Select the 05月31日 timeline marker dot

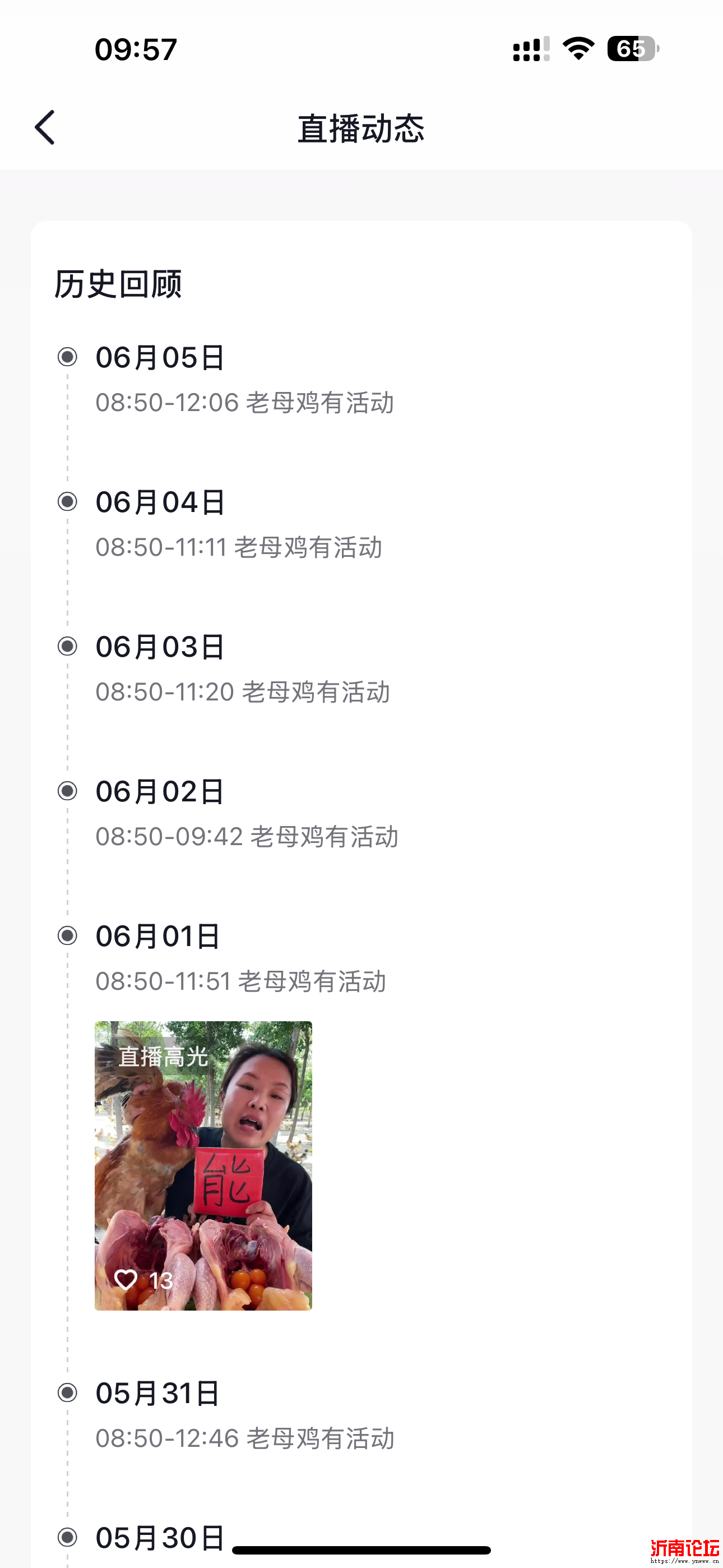click(68, 1392)
